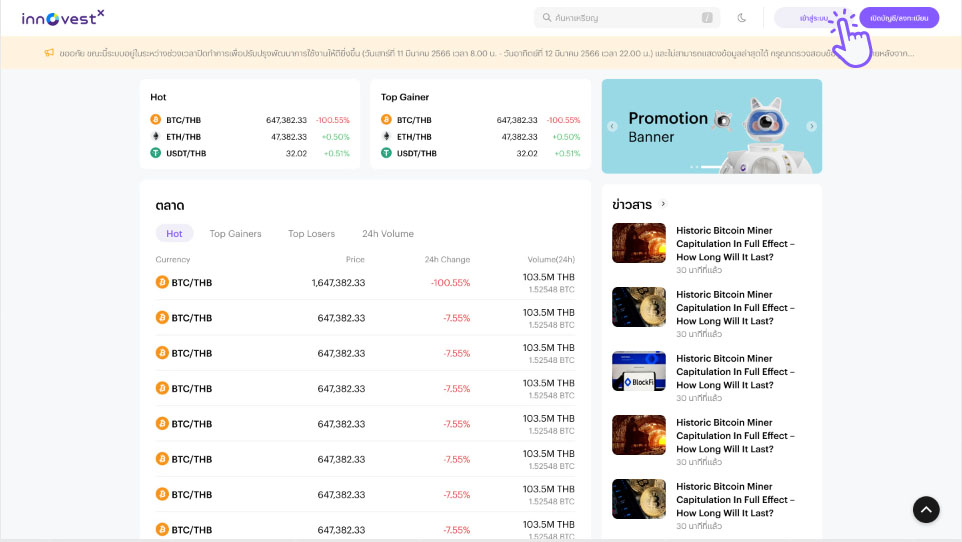The image size is (962, 542).
Task: Click the ตลาด market section heading
Action: tap(170, 206)
